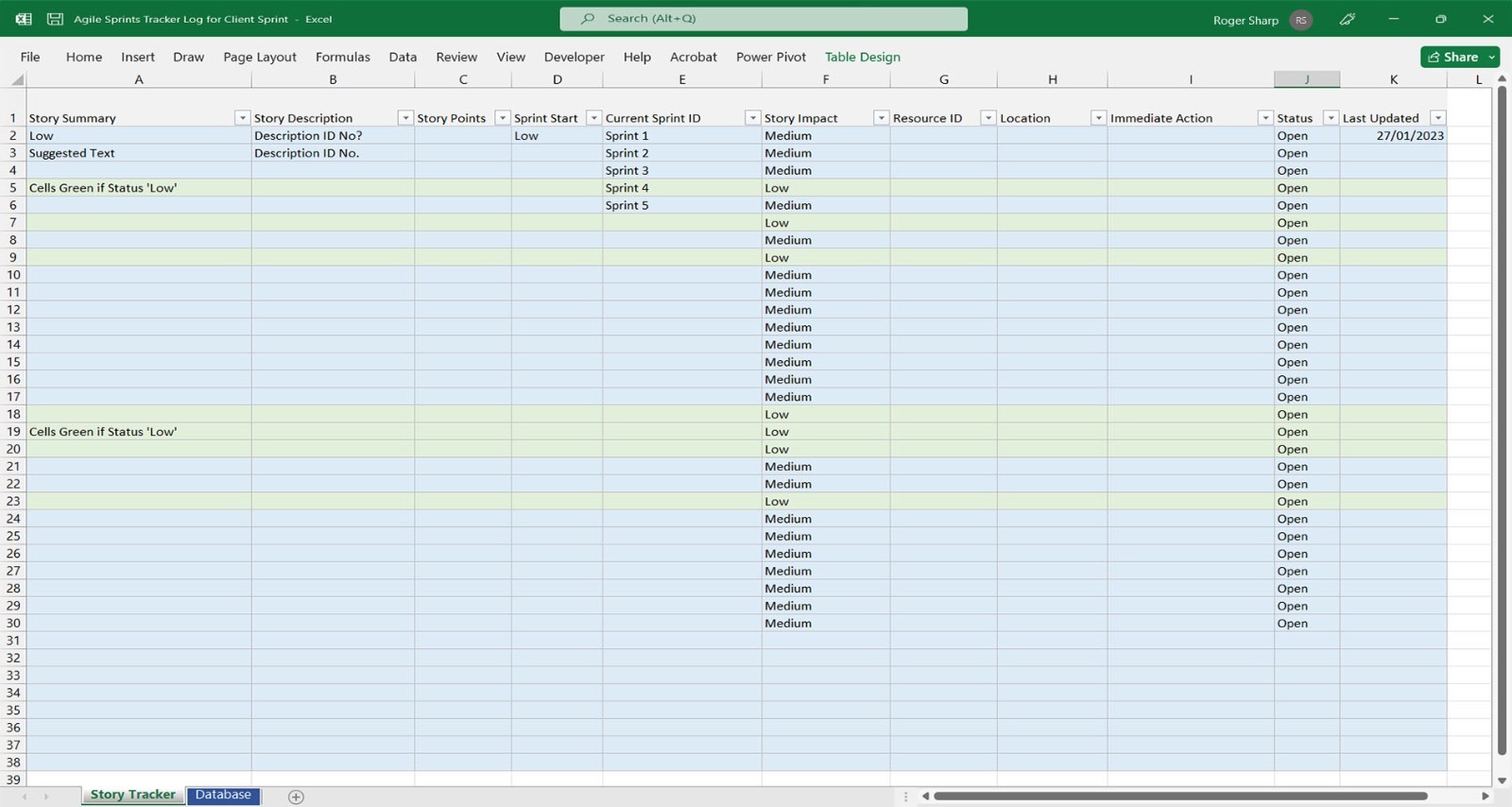The height and width of the screenshot is (807, 1512).
Task: Open the Status column filter dropdown
Action: pyautogui.click(x=1331, y=118)
